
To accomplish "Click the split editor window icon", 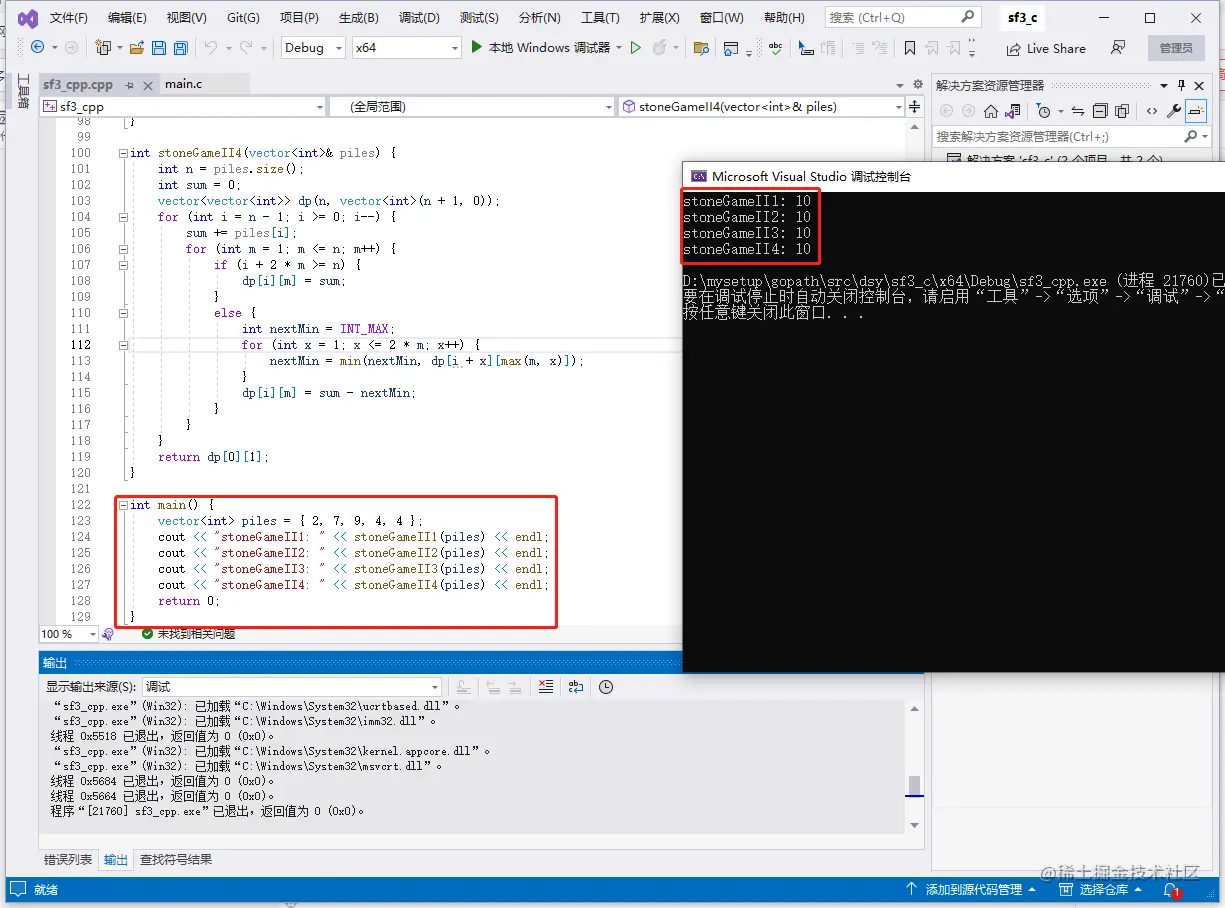I will pyautogui.click(x=915, y=106).
